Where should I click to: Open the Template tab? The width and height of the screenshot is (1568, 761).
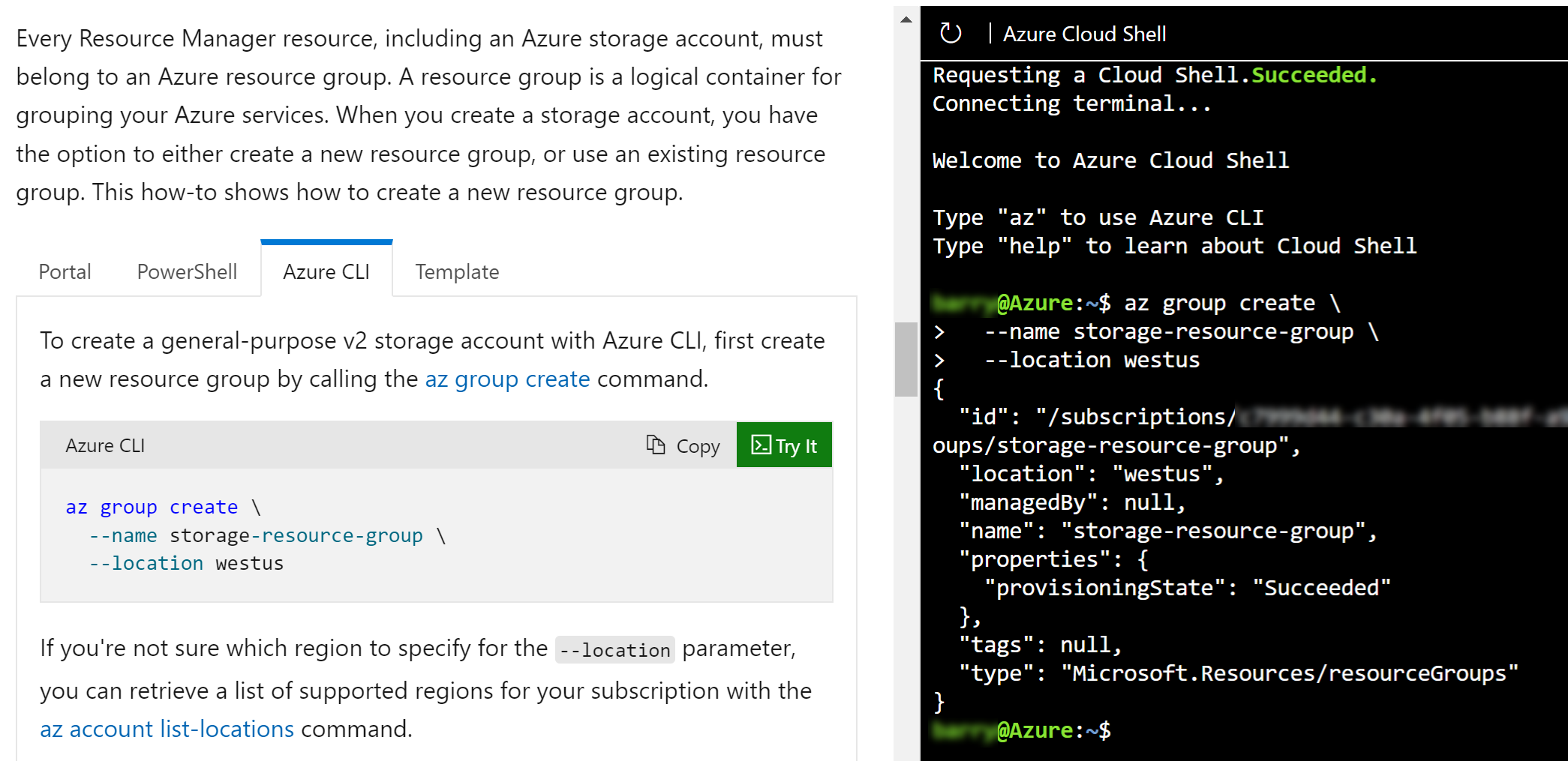tap(457, 272)
